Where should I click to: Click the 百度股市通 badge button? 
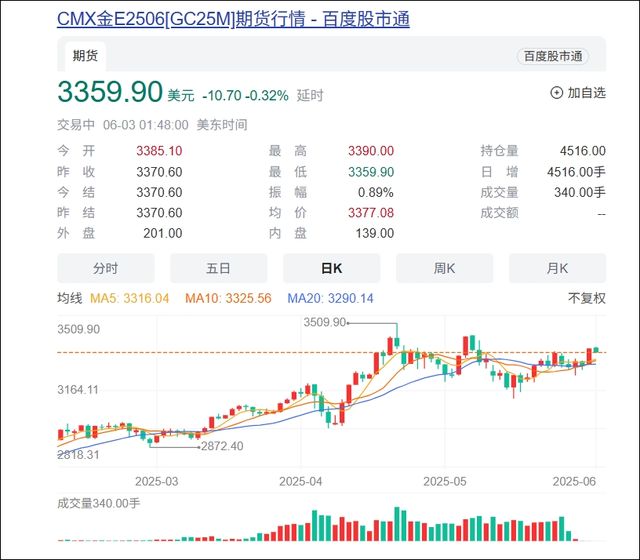(559, 56)
